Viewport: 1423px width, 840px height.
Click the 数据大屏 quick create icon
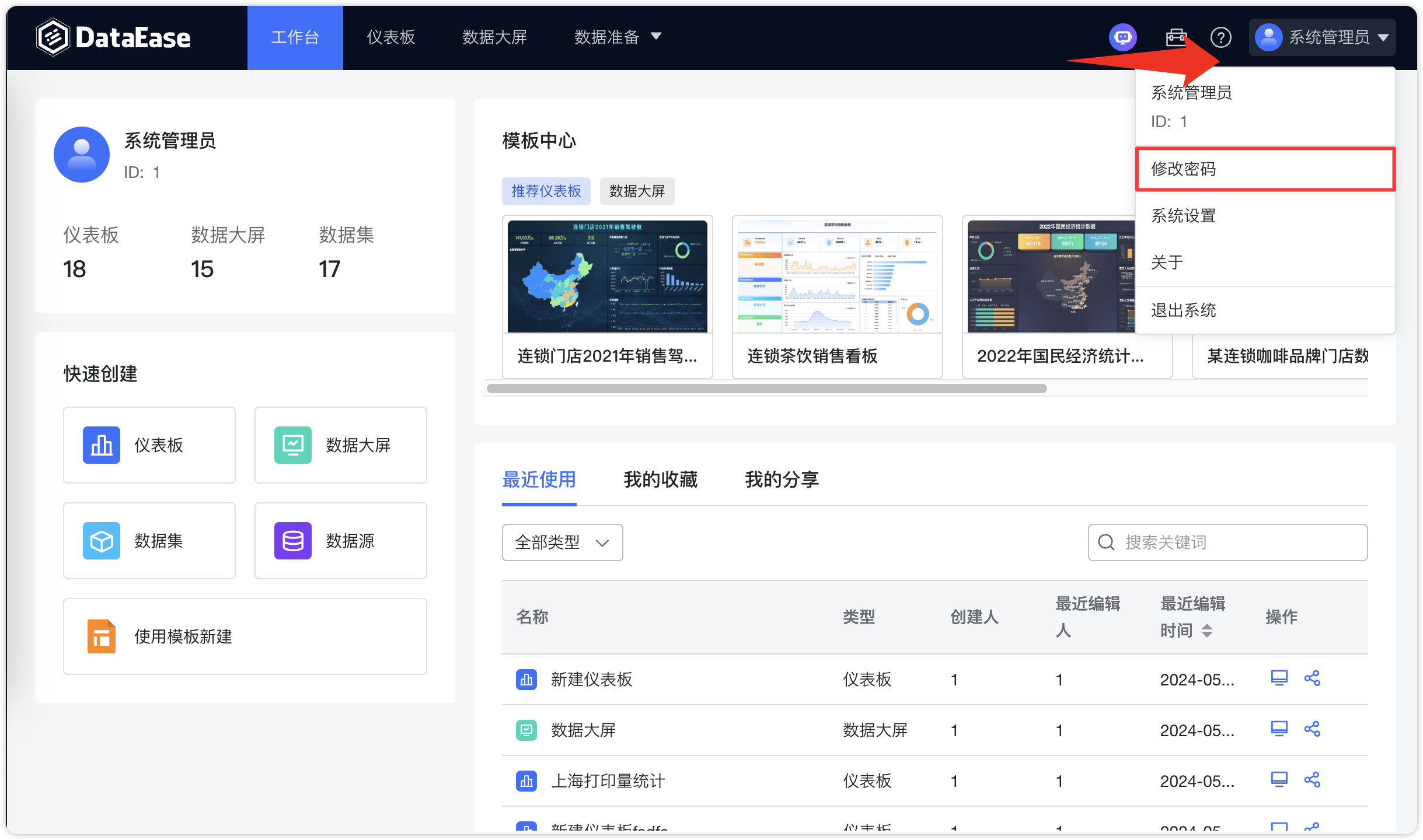click(292, 445)
